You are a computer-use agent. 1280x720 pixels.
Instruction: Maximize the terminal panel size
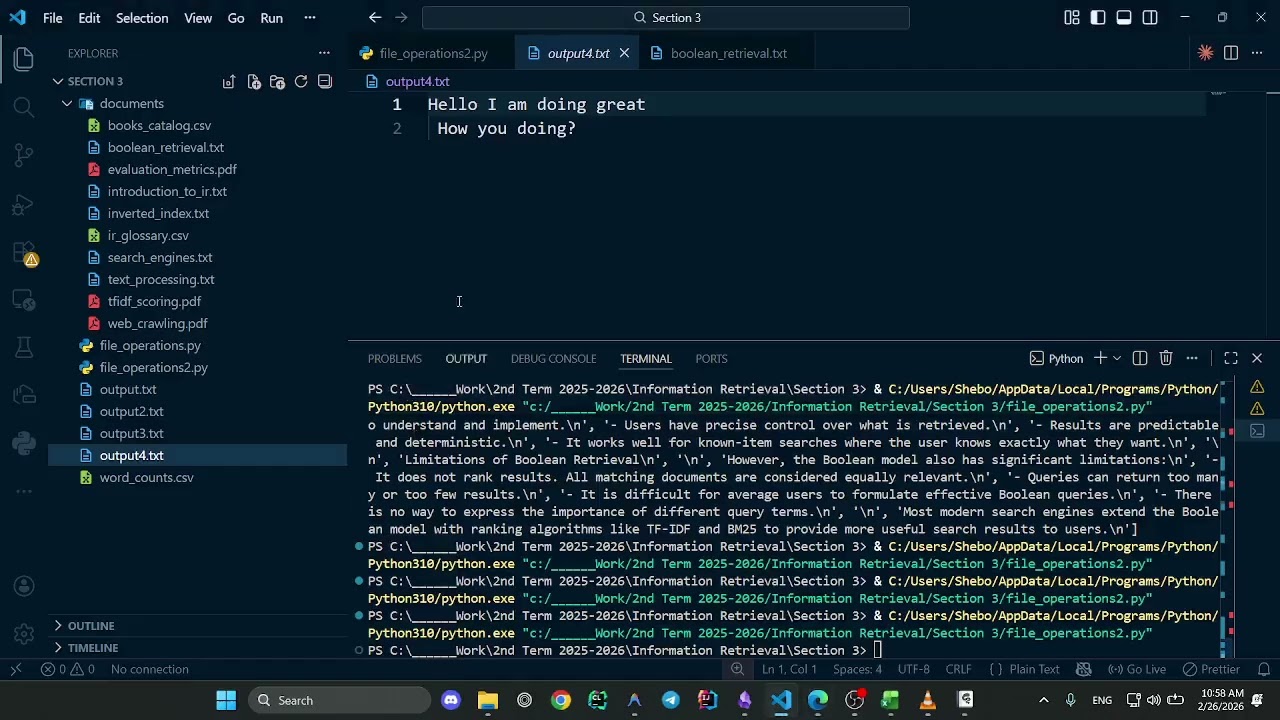pos(1231,358)
